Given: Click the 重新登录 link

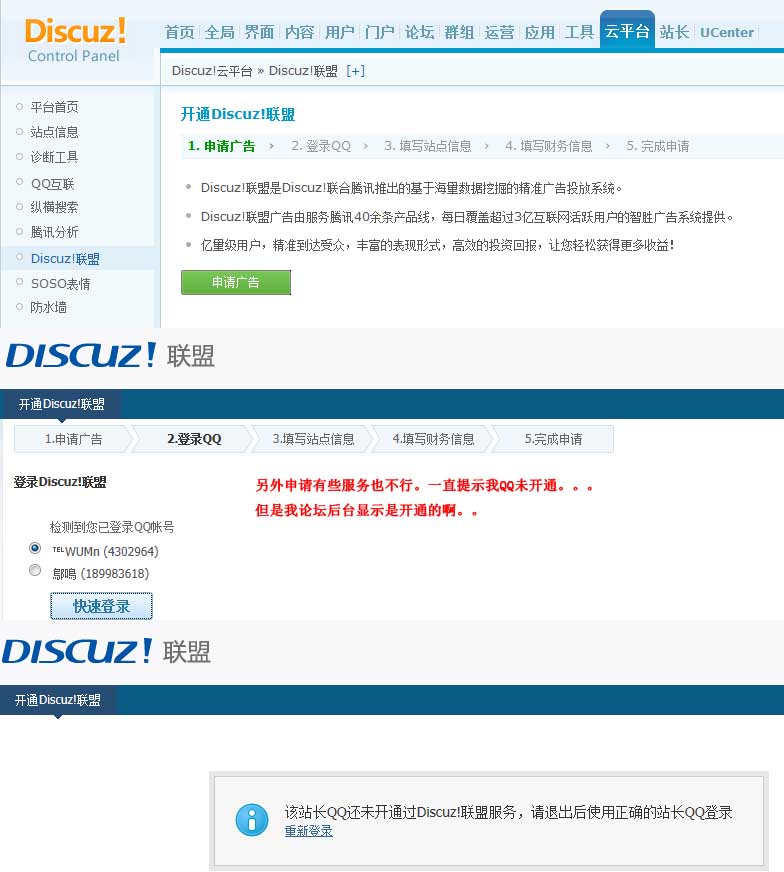Looking at the screenshot, I should tap(309, 831).
